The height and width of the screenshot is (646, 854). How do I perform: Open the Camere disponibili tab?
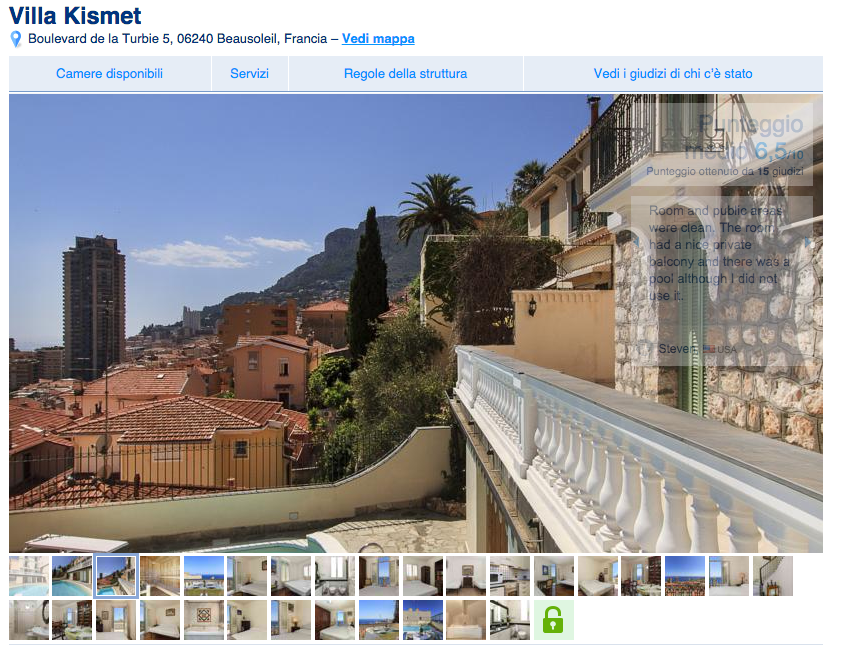(x=109, y=74)
